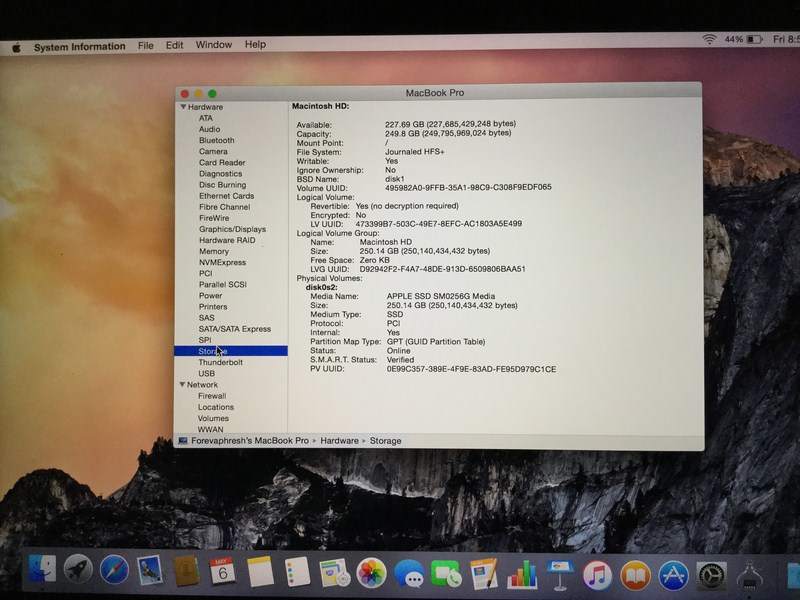The image size is (800, 600).
Task: Select Memory in the hardware list
Action: point(213,251)
